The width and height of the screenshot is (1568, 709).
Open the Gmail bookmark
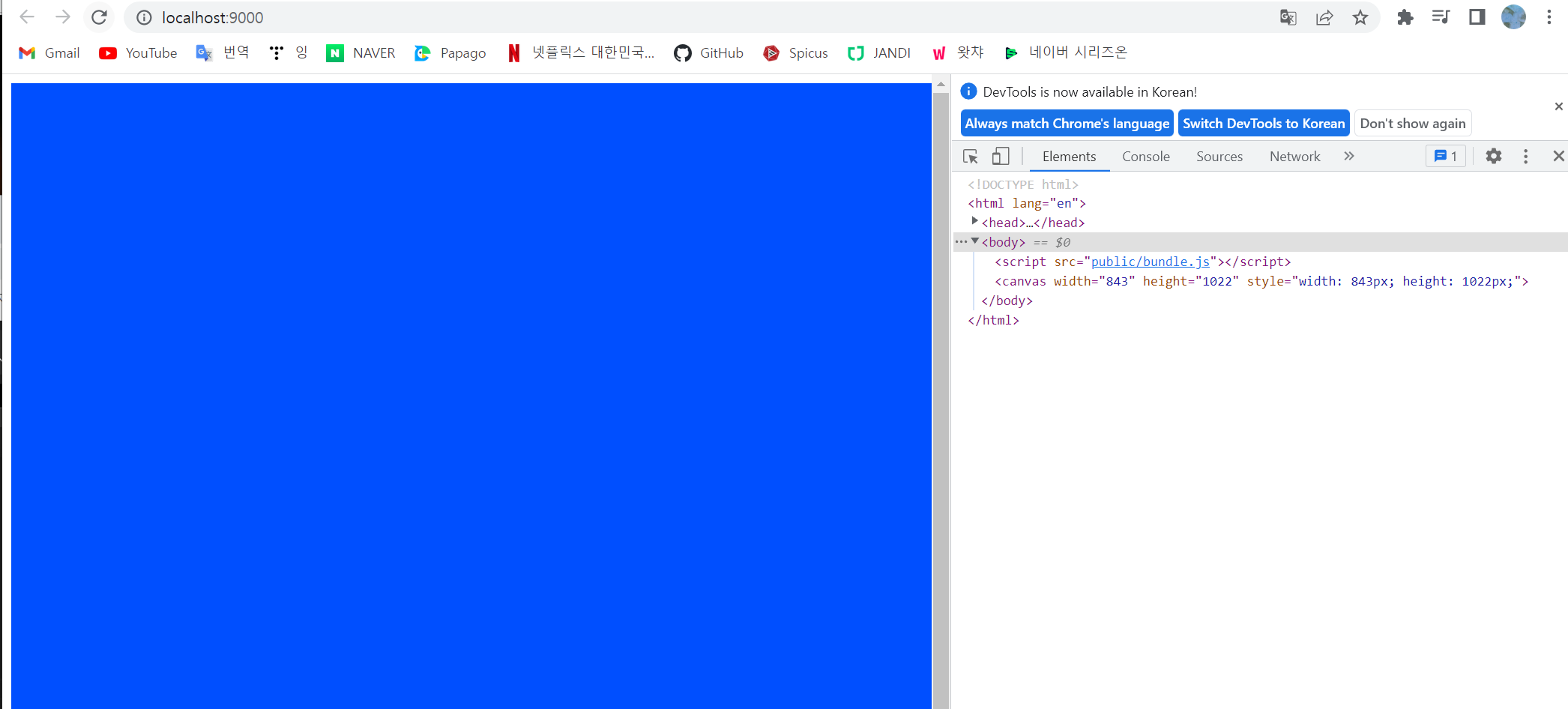(49, 53)
